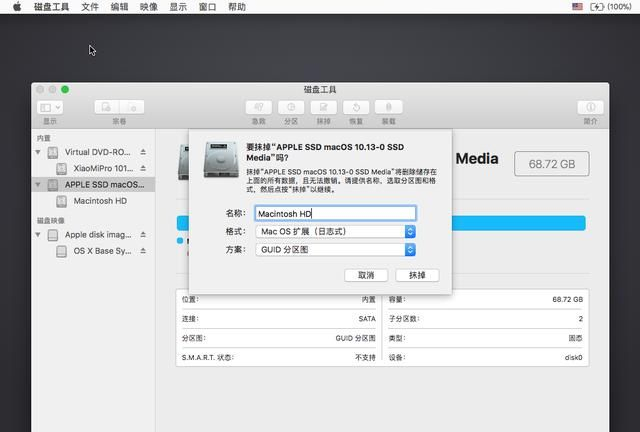
Task: Click the 不支持 S.M.A.R.T. status value
Action: tap(365, 358)
